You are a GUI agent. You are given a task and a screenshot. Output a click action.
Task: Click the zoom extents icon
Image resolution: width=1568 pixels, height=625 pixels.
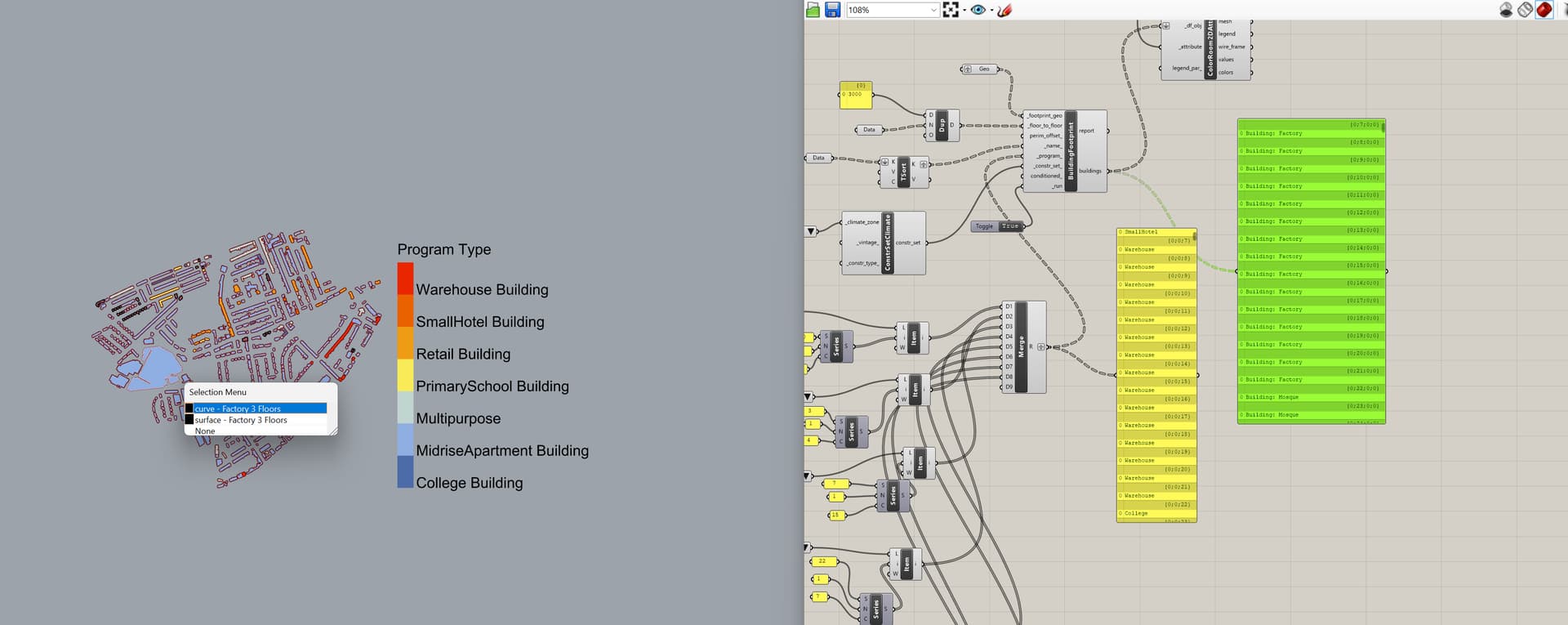pyautogui.click(x=951, y=10)
